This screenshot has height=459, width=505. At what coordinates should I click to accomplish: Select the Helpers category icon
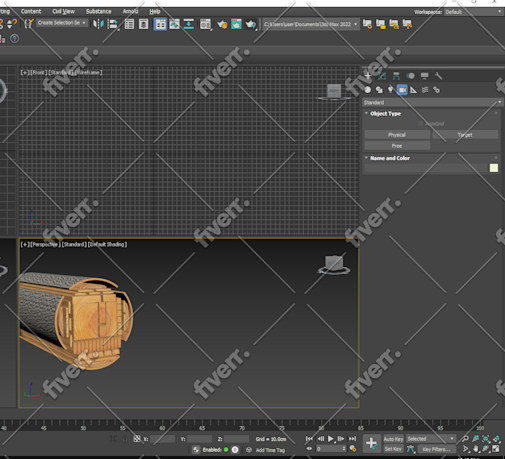tap(413, 90)
